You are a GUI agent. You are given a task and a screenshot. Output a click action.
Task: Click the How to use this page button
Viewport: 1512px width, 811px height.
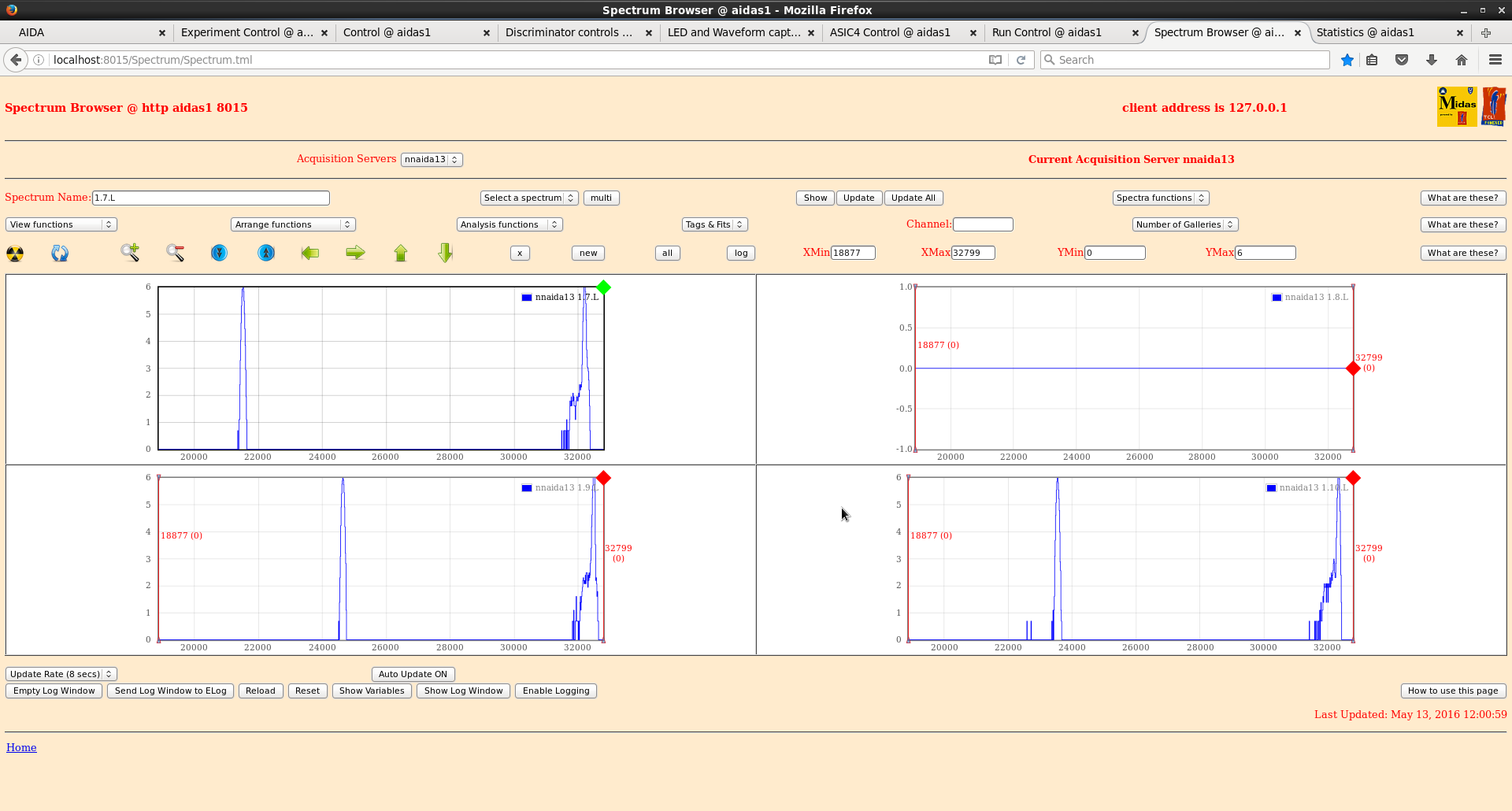[1453, 691]
